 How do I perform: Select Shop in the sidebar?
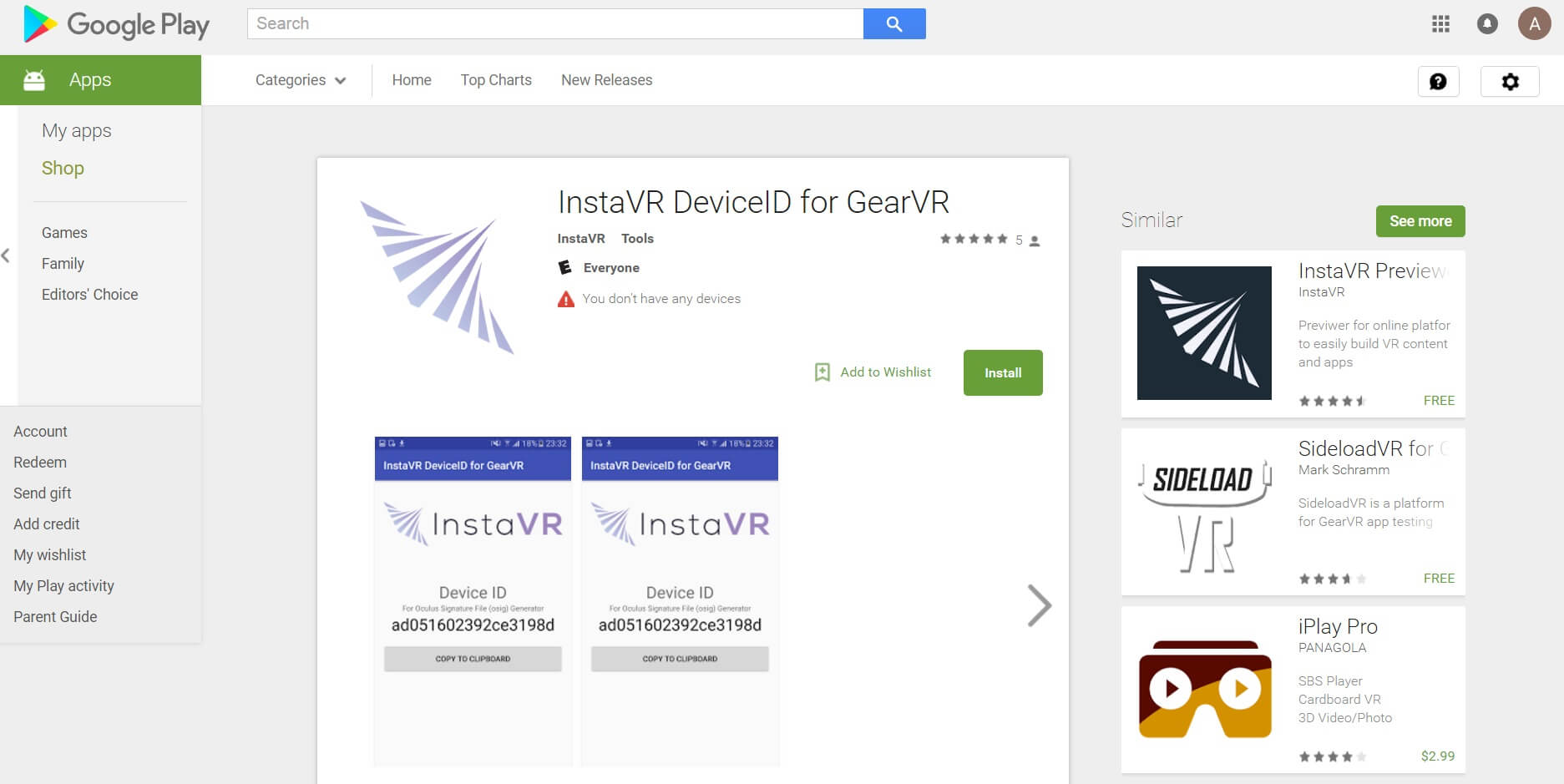[63, 168]
